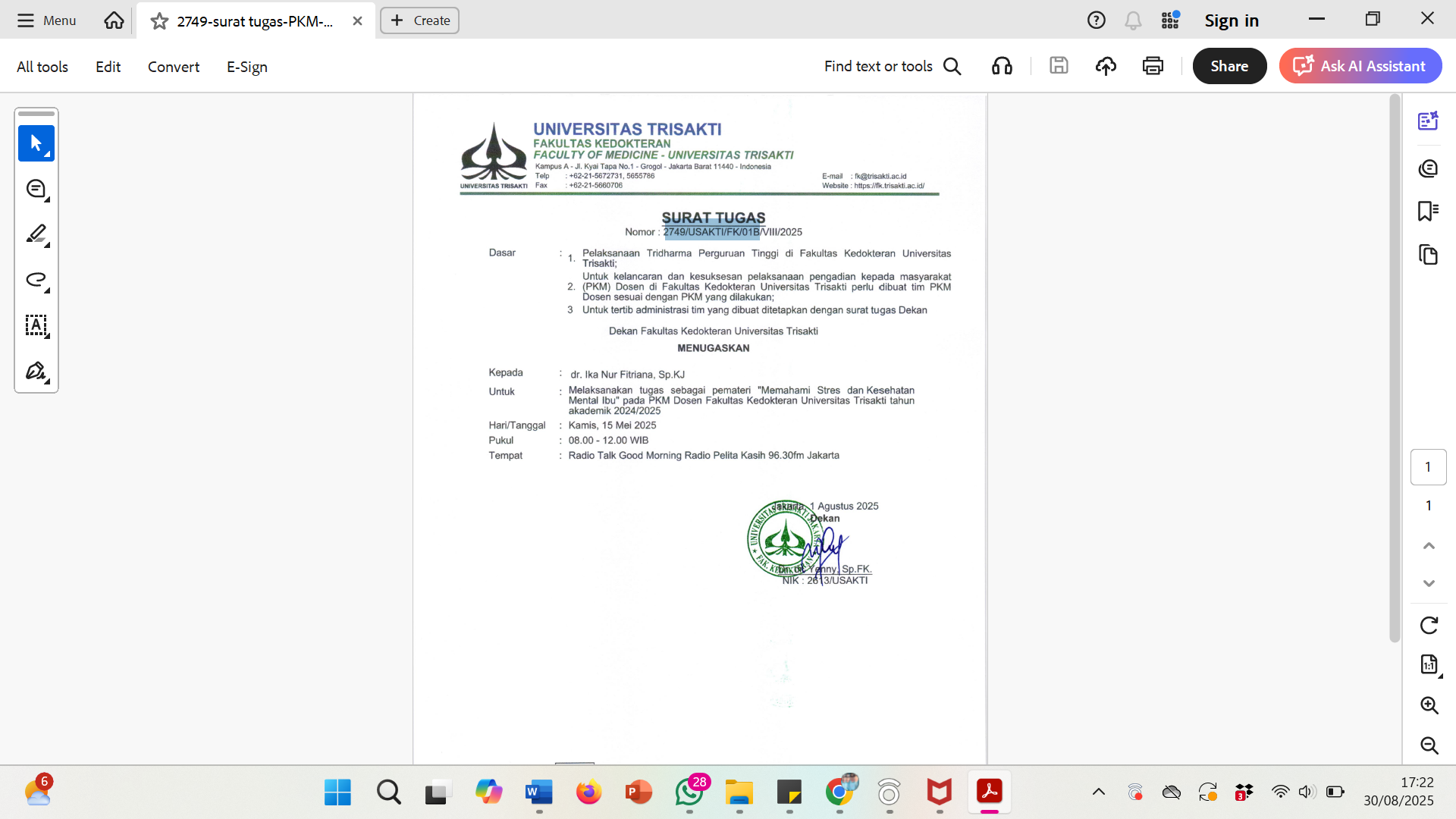1456x819 pixels.
Task: Go to next page with down chevron
Action: [x=1429, y=583]
